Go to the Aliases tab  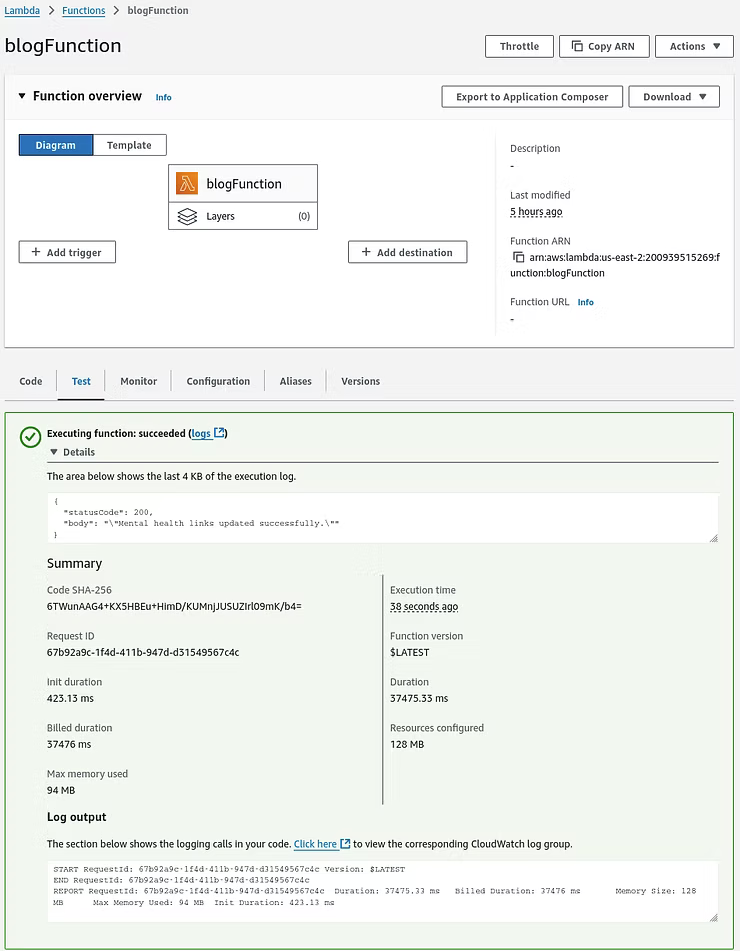point(295,381)
